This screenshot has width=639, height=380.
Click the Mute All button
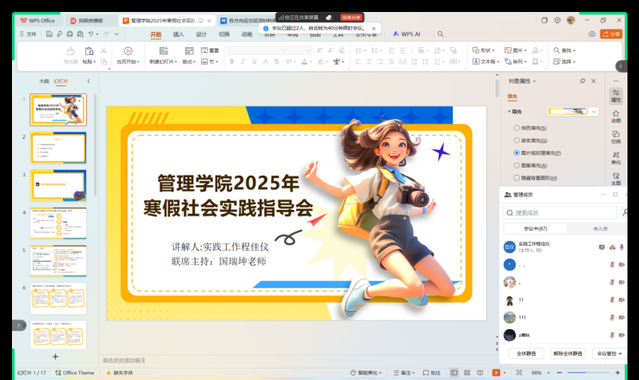[526, 353]
